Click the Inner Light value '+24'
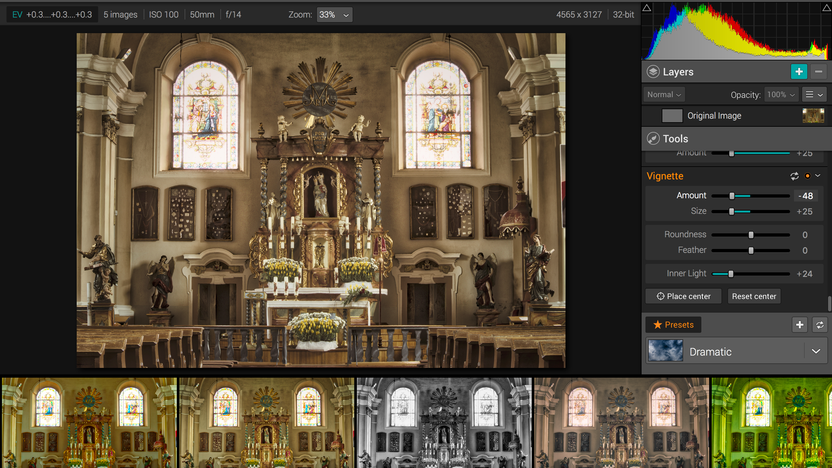832x468 pixels. pos(804,274)
